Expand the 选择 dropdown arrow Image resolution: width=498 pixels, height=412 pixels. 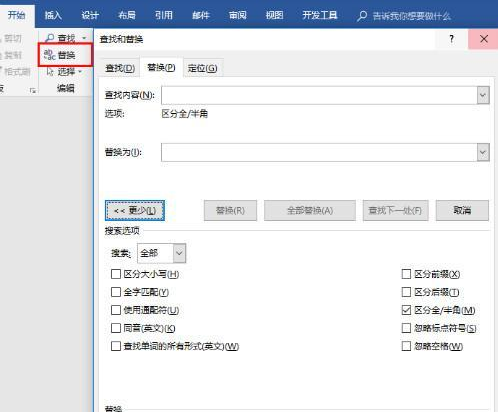(80, 72)
